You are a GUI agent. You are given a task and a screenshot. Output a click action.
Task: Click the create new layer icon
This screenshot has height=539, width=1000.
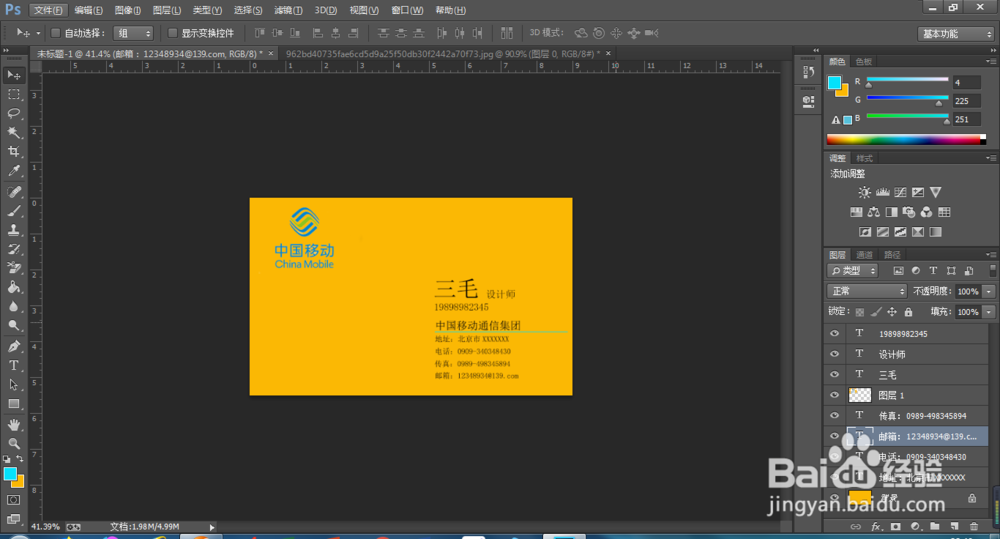[x=954, y=526]
